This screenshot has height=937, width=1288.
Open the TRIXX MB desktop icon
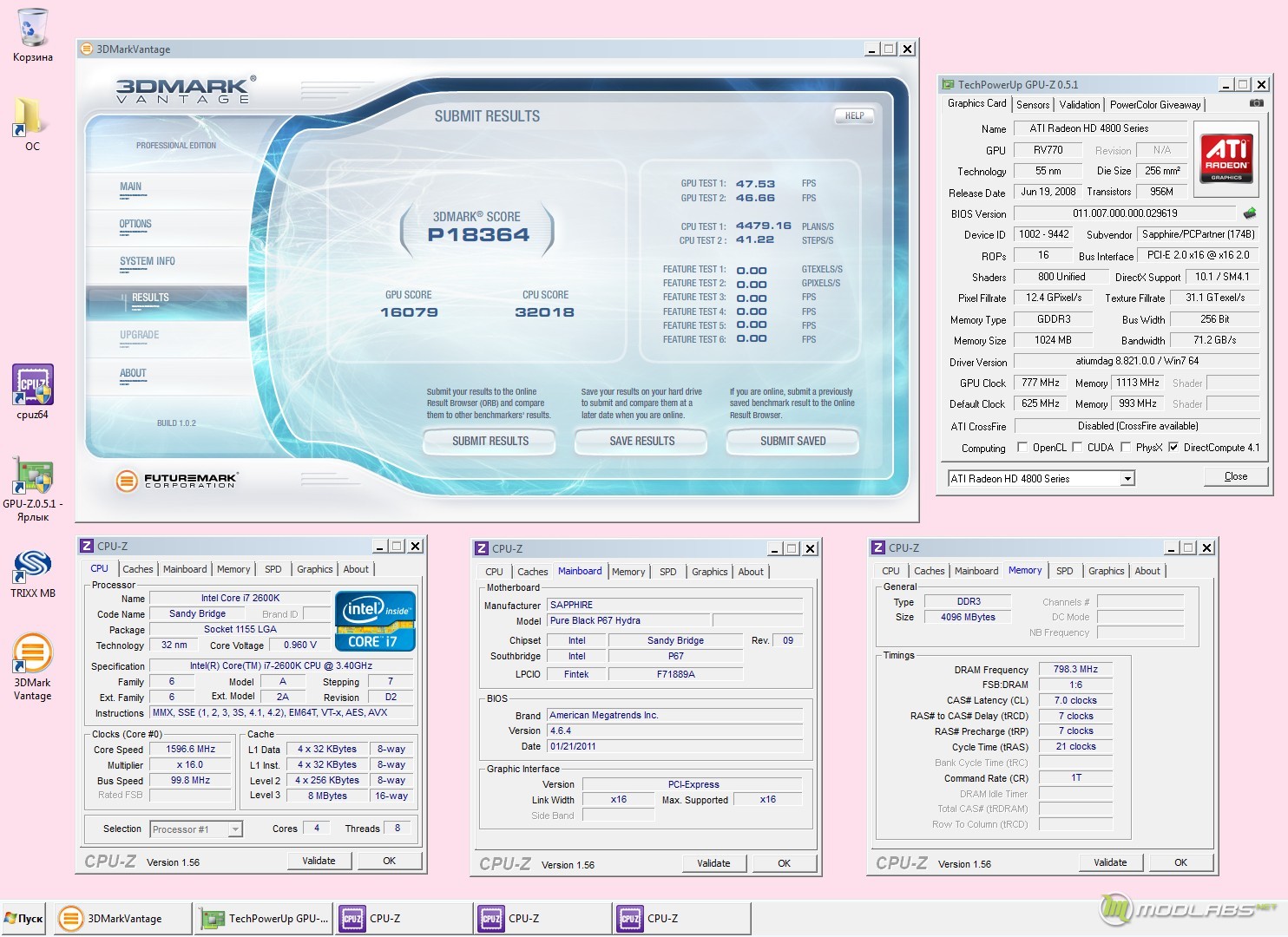(33, 567)
